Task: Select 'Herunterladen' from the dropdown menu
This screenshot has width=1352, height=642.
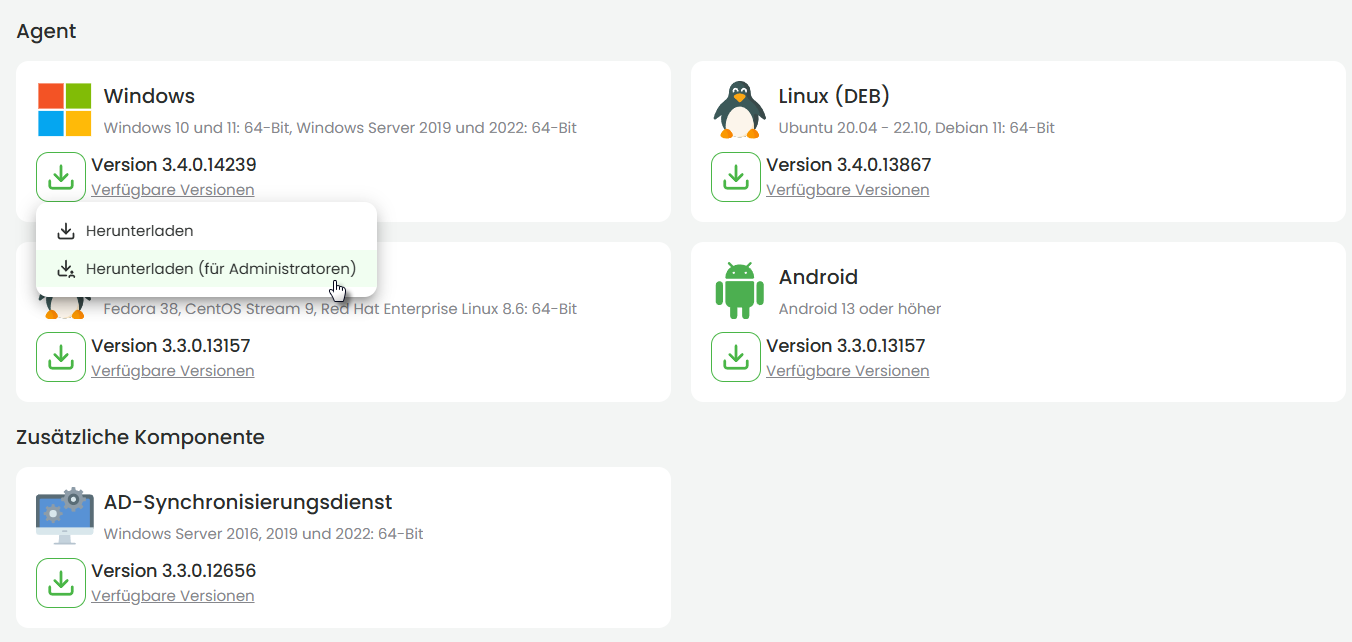Action: (139, 231)
